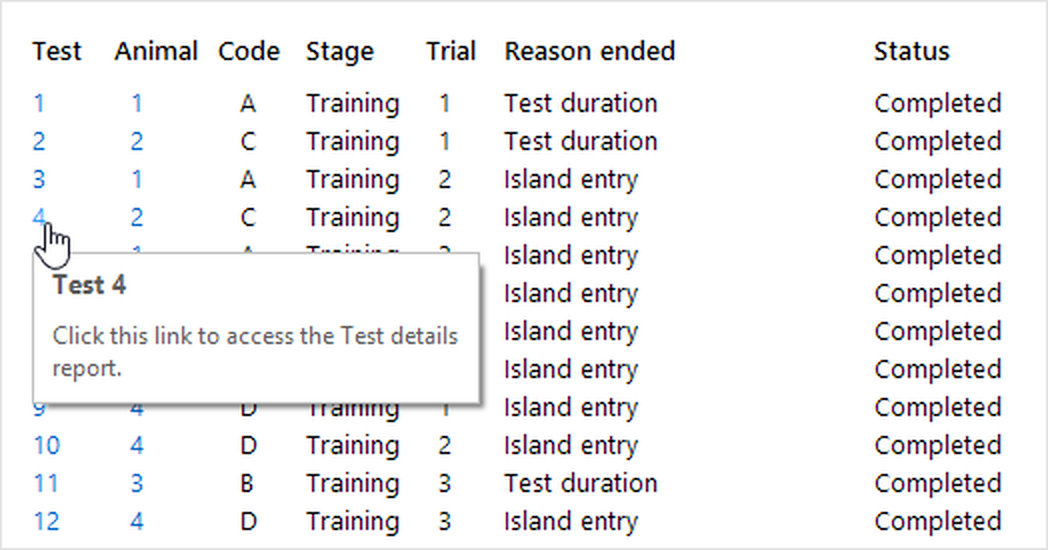This screenshot has width=1048, height=550.
Task: Click the Reason ended column header
Action: [x=589, y=51]
